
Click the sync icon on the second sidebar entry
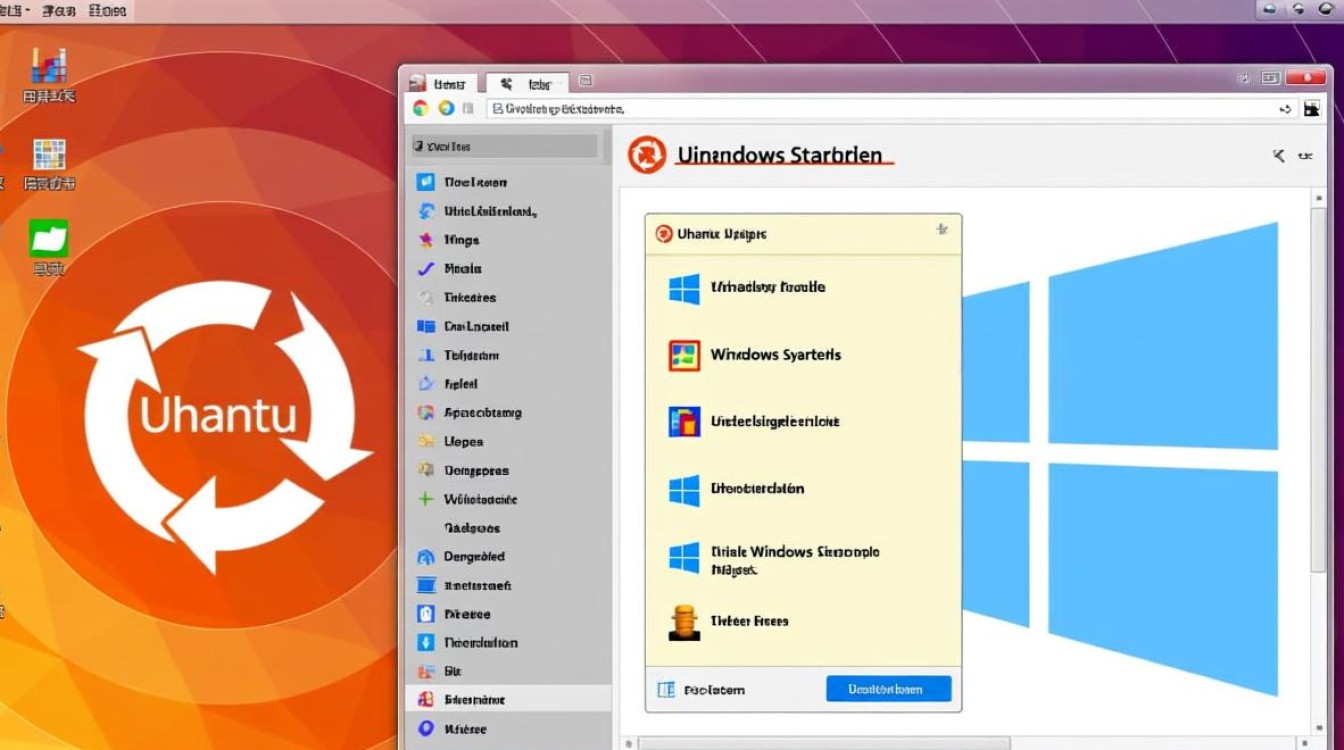pos(427,211)
